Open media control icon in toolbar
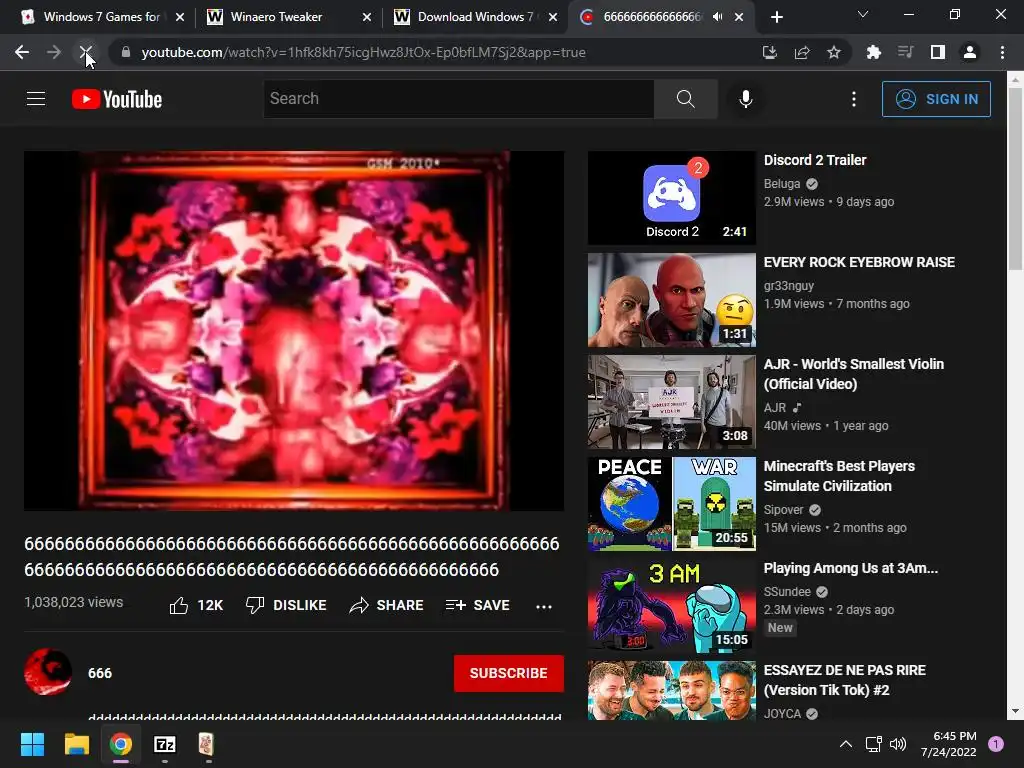The image size is (1024, 768). point(905,52)
